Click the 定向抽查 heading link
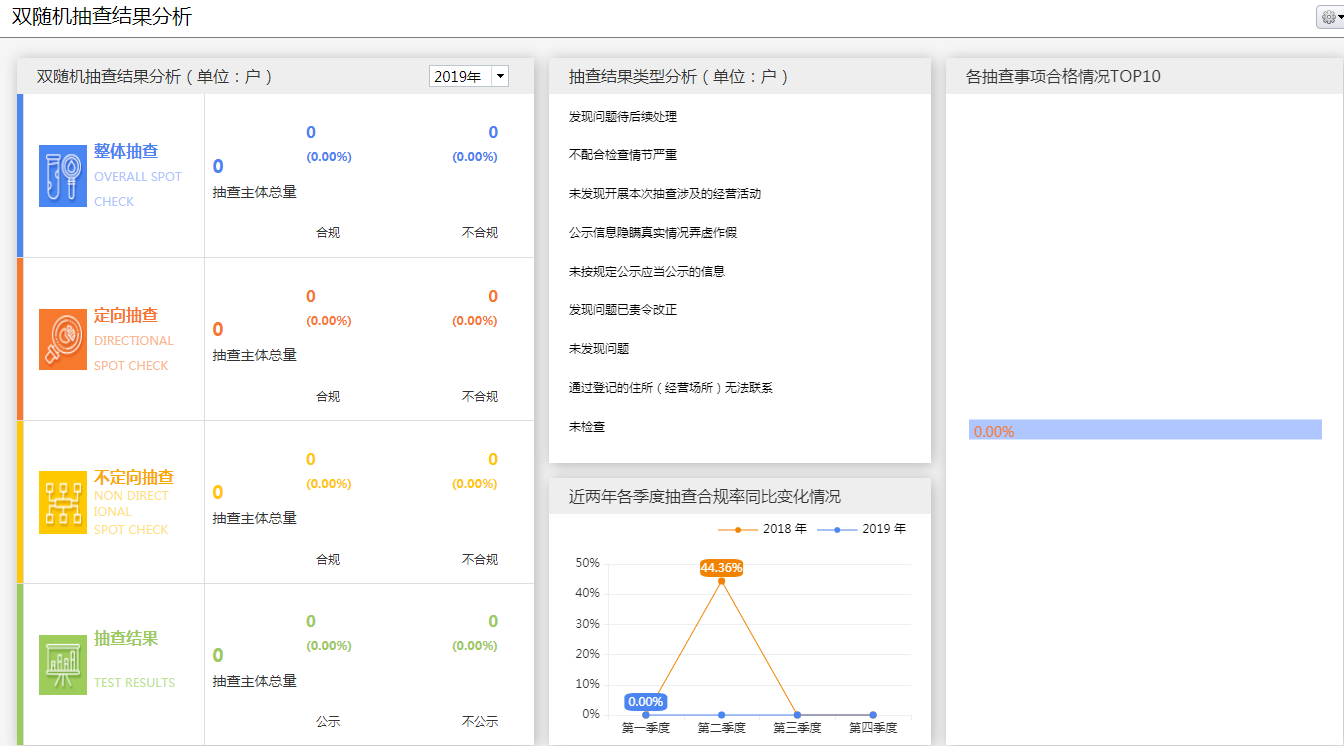Viewport: 1344px width, 746px height. tap(126, 315)
